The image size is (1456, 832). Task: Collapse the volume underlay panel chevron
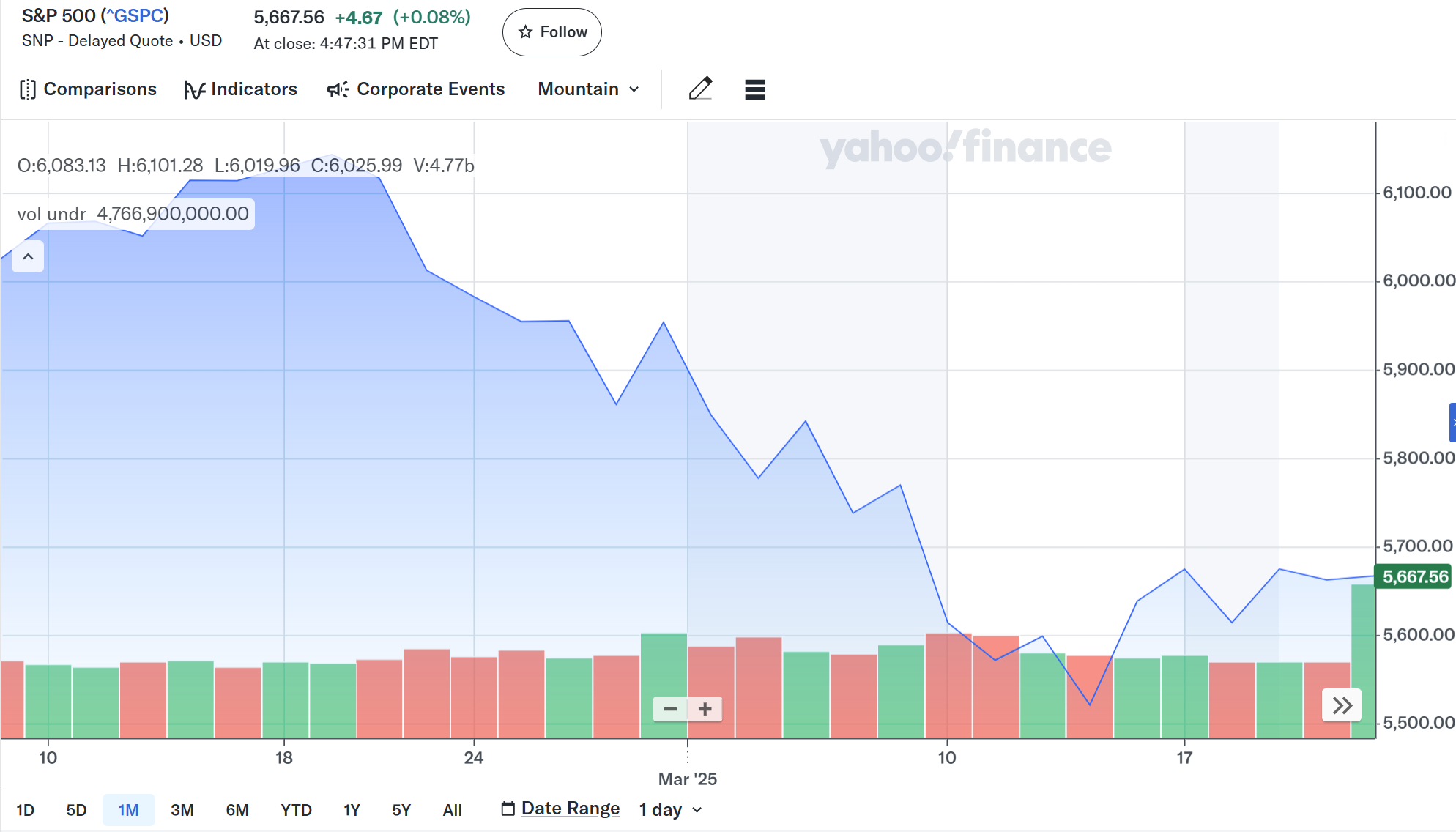tap(28, 256)
